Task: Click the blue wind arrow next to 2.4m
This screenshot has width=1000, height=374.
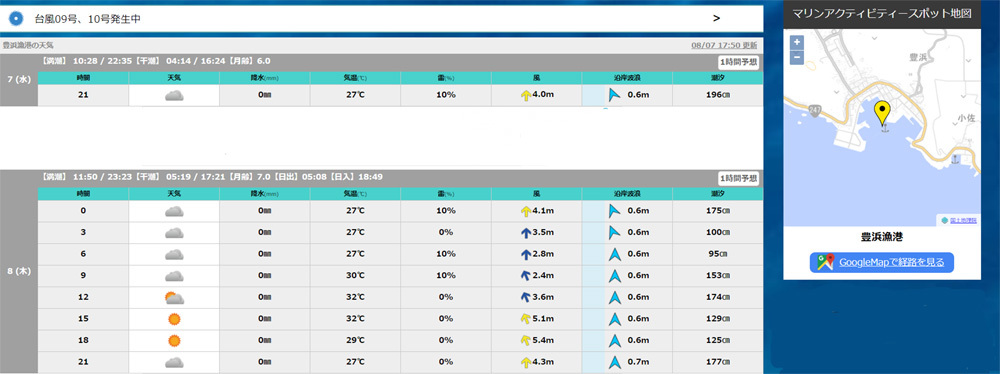Action: coord(526,276)
